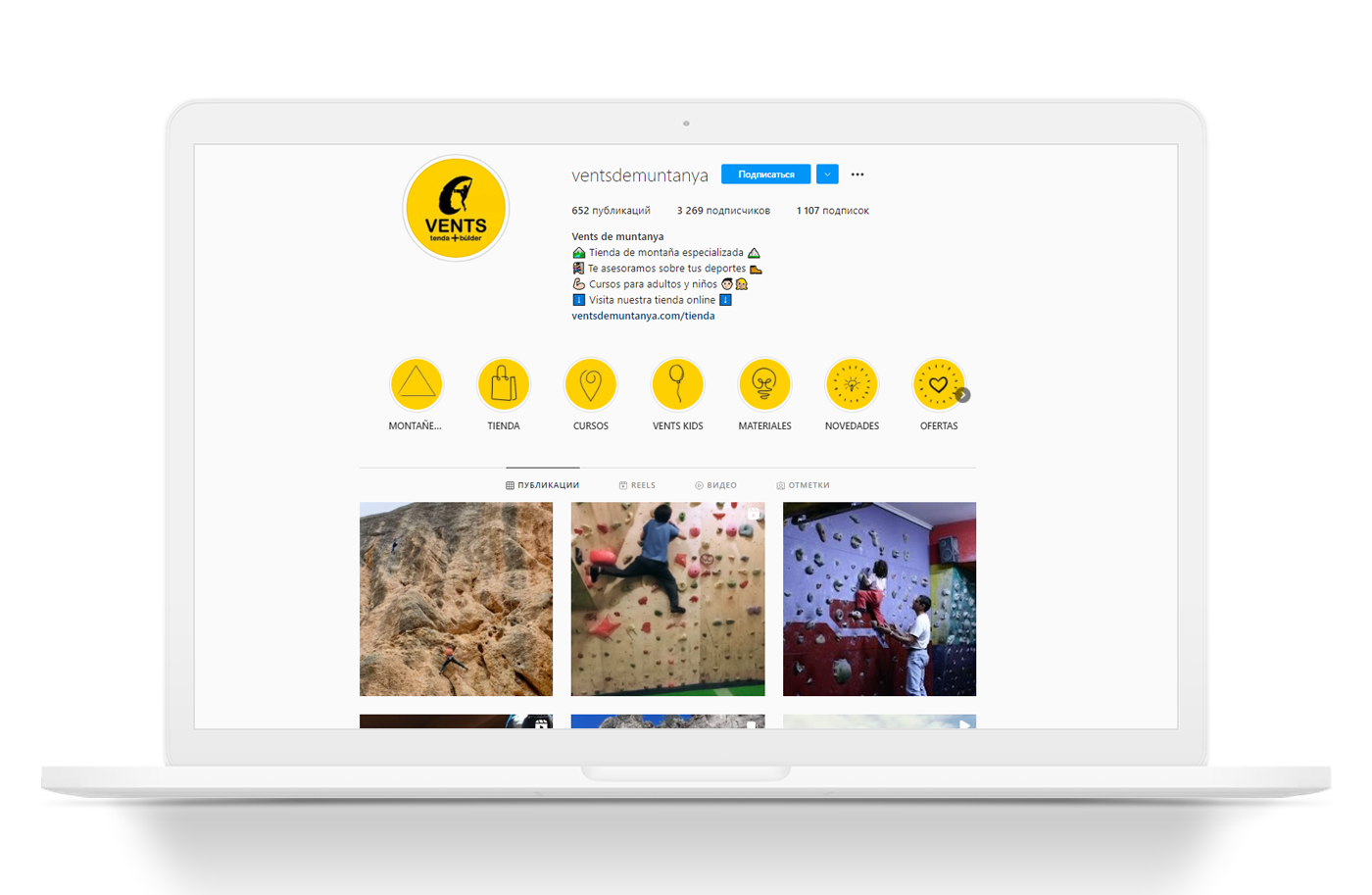Image resolution: width=1372 pixels, height=895 pixels.
Task: Open the NOVEDADES lightbulb highlight
Action: pyautogui.click(x=852, y=384)
